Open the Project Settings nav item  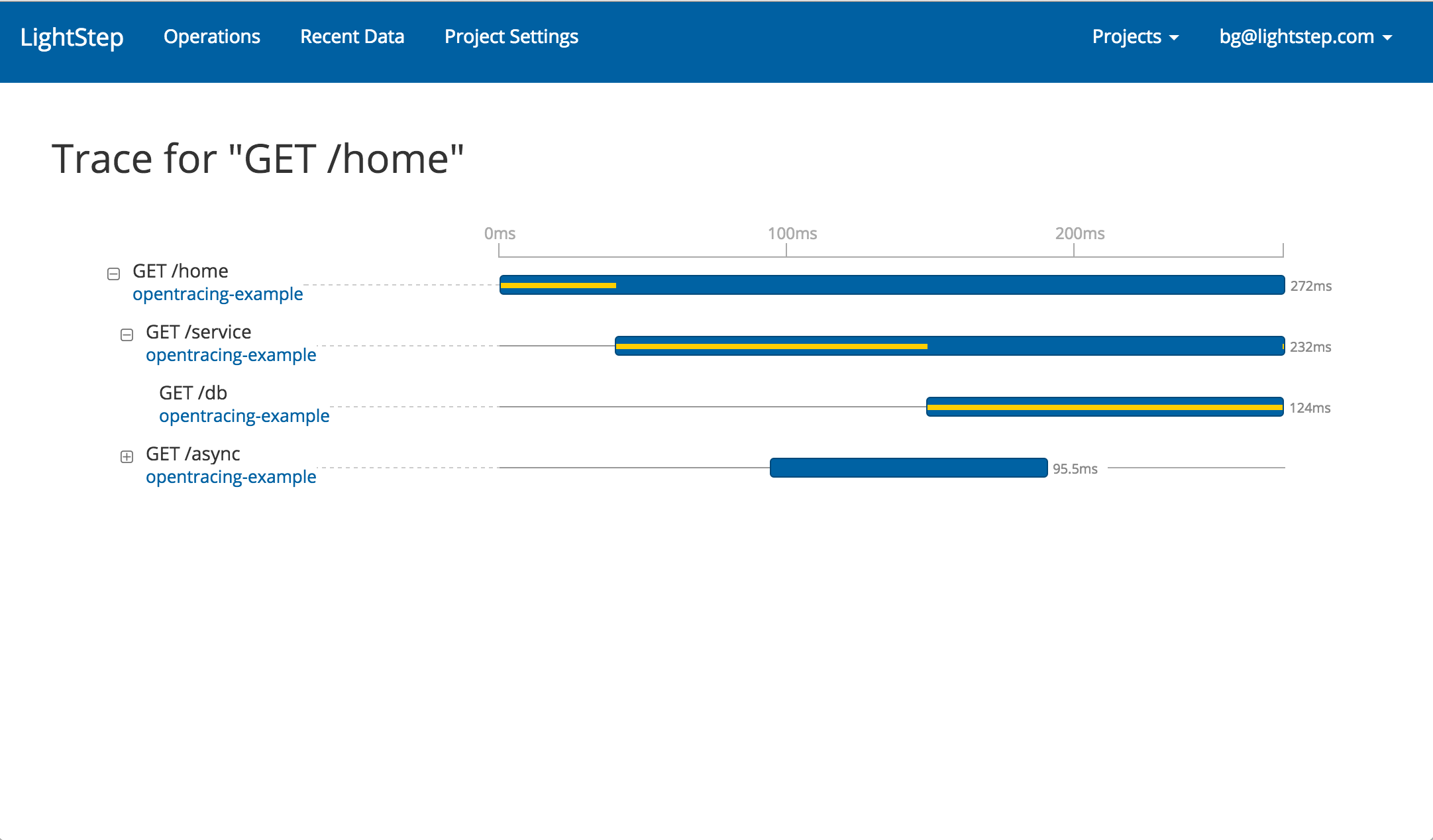click(x=511, y=37)
